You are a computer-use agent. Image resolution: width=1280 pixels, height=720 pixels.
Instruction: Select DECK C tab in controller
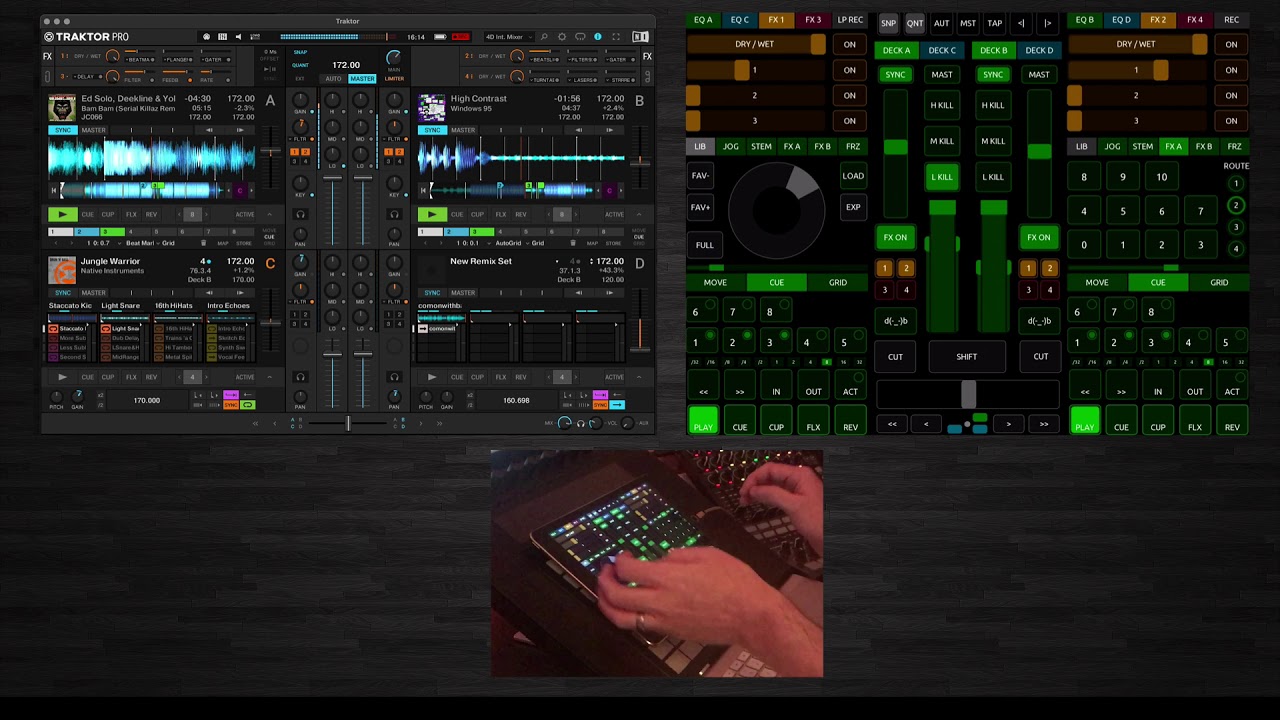pyautogui.click(x=942, y=50)
